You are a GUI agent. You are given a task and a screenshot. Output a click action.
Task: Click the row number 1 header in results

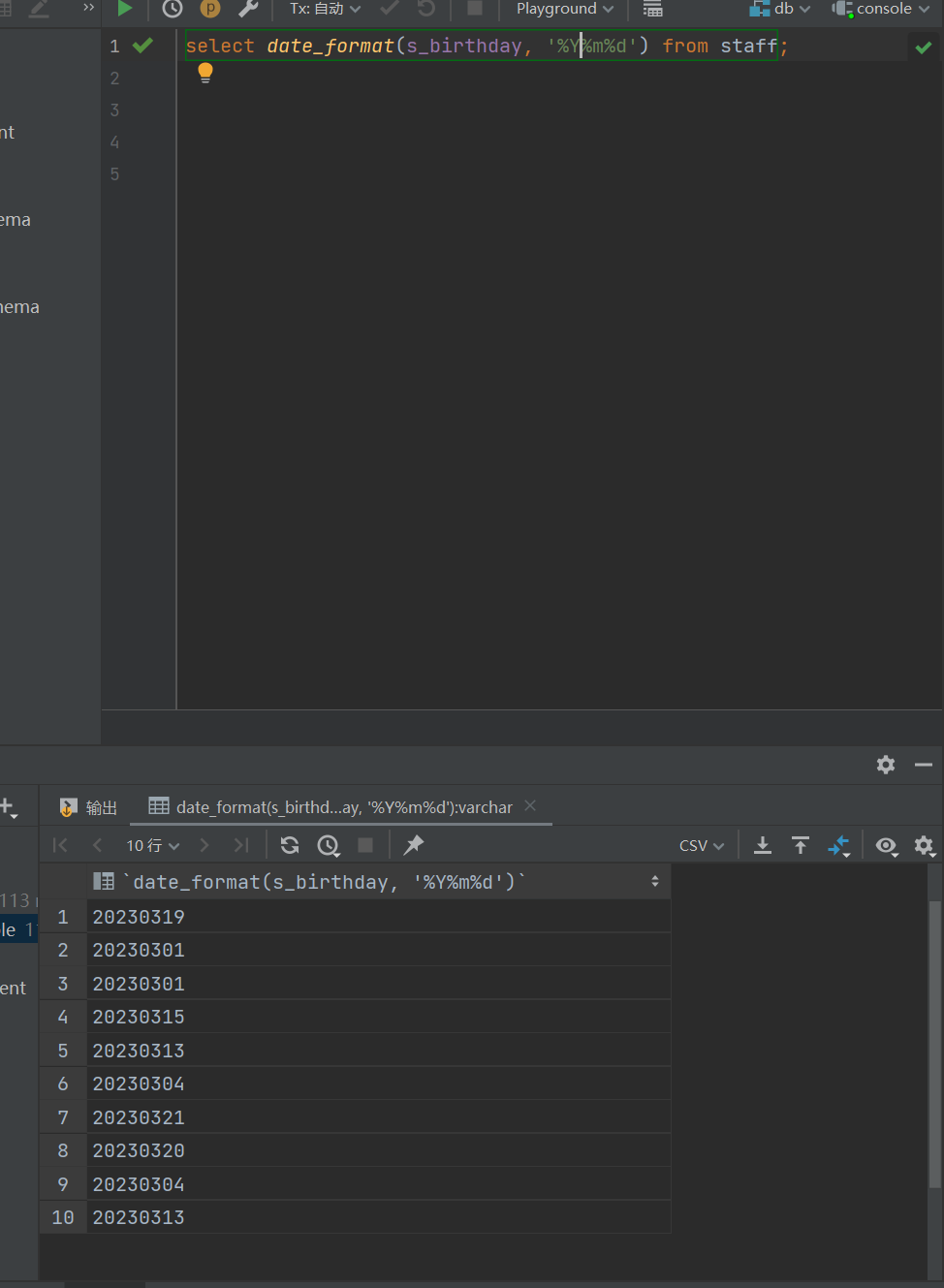pos(63,917)
